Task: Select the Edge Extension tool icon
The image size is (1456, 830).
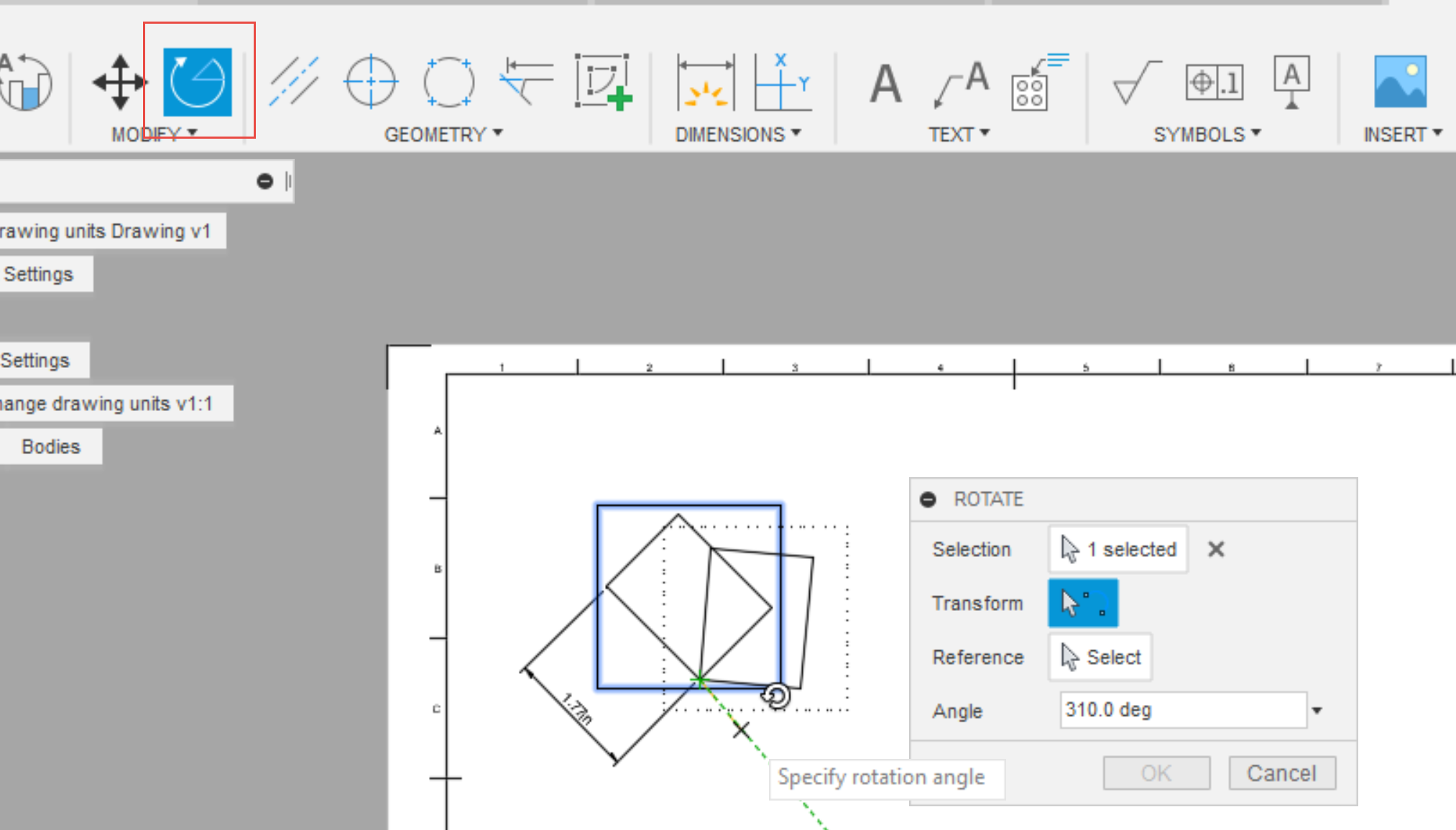Action: 526,82
